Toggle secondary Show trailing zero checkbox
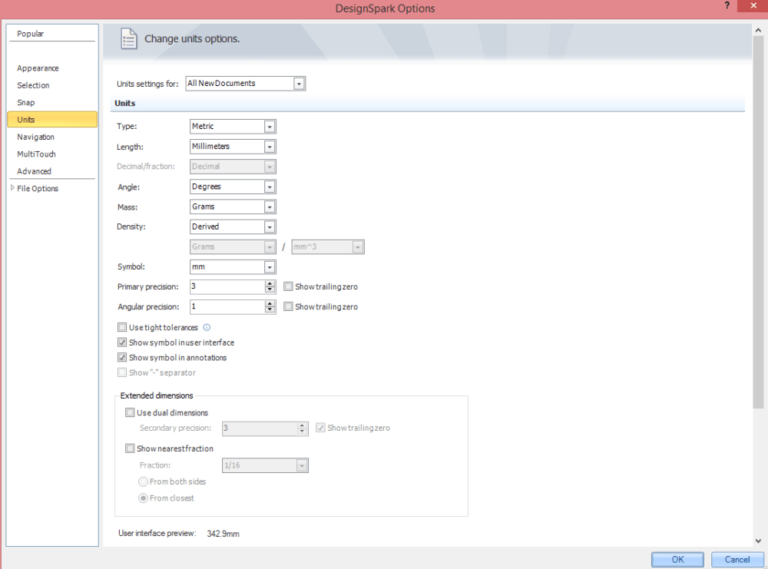 pyautogui.click(x=320, y=428)
